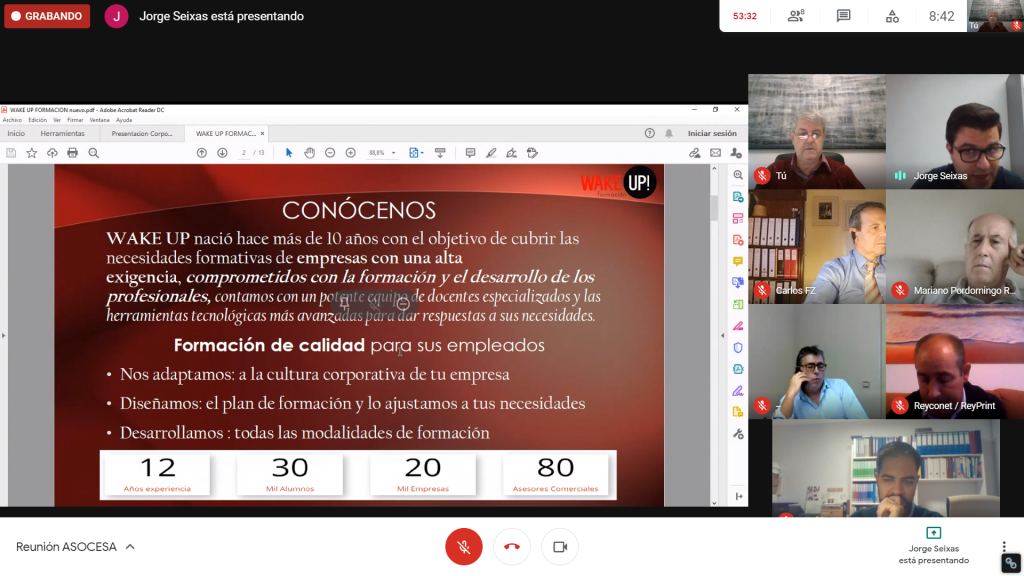This screenshot has height=576, width=1024.
Task: Expand the Reunión ASOCESA details
Action: click(130, 547)
